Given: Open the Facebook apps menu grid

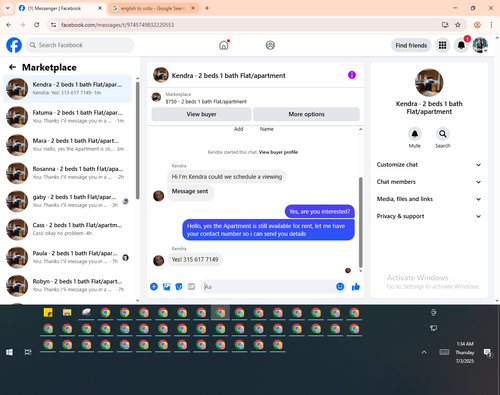Looking at the screenshot, I should click(x=442, y=45).
